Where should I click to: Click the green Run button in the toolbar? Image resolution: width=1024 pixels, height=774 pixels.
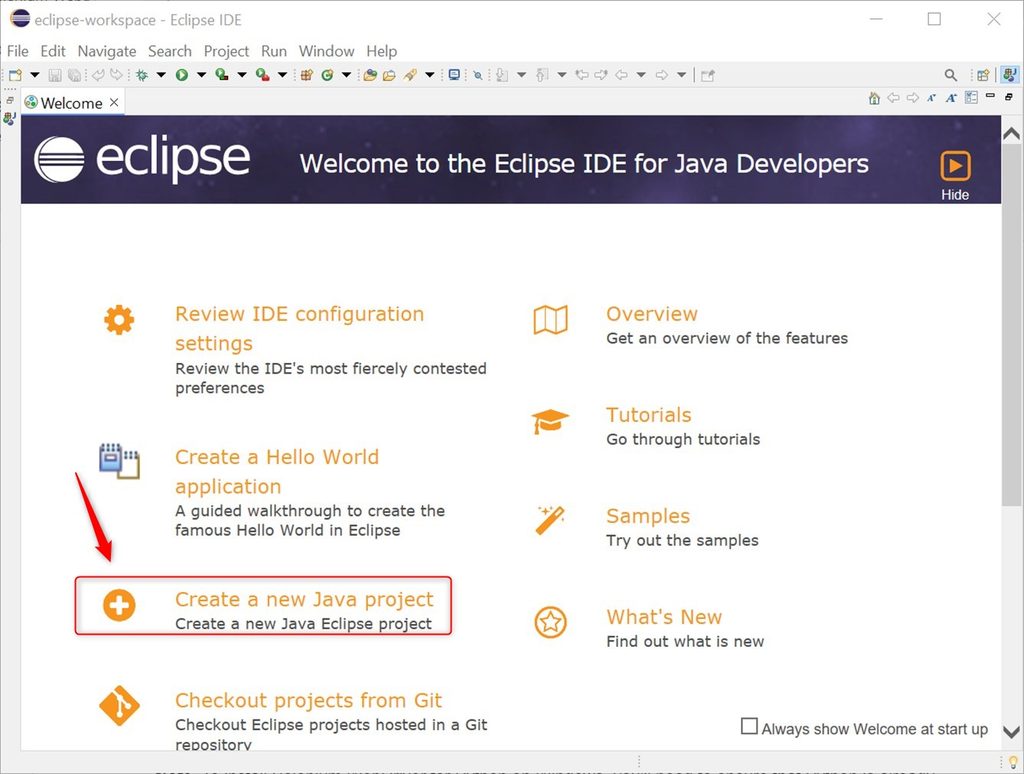182,75
